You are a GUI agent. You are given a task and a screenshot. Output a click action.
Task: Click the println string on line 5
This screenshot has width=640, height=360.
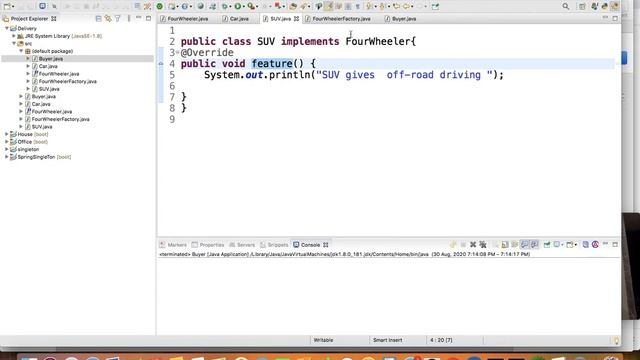tap(404, 75)
